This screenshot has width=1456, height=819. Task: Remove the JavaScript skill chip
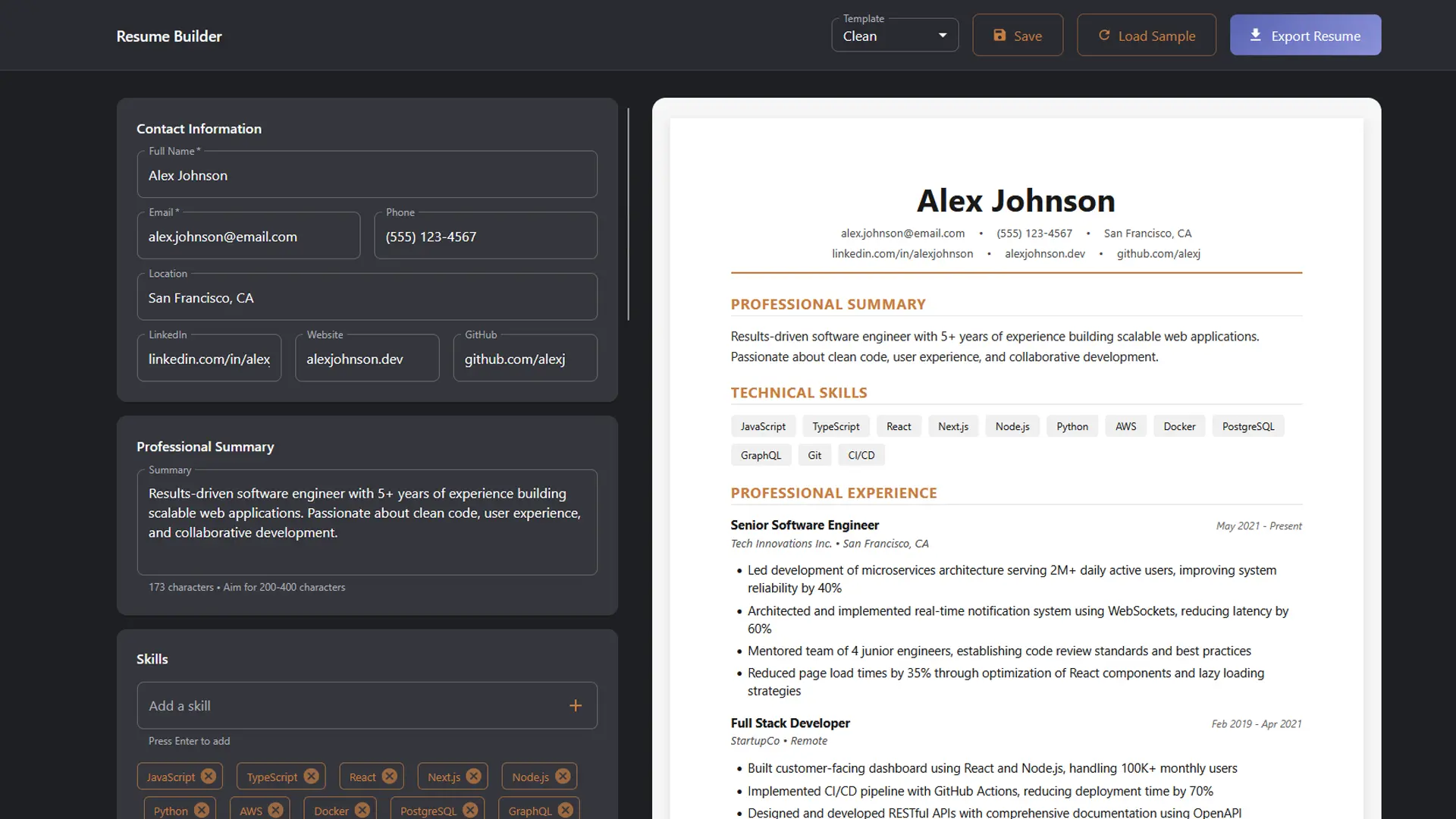(210, 776)
